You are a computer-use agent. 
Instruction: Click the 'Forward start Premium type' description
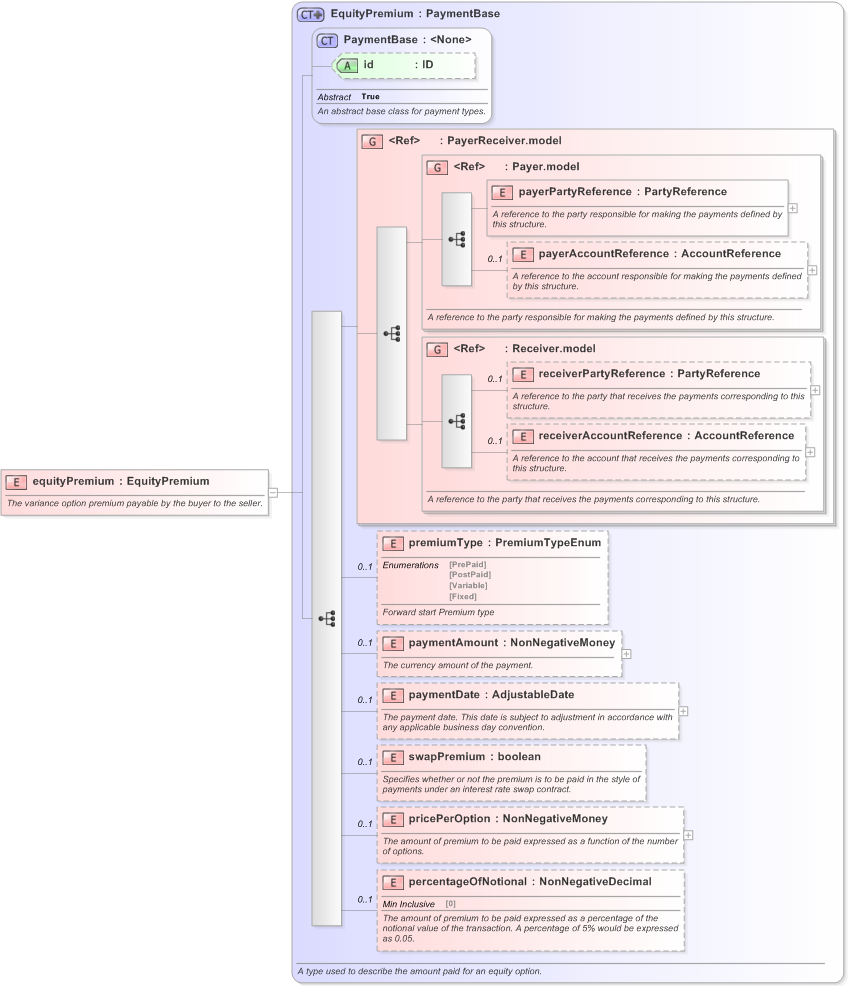(x=438, y=612)
